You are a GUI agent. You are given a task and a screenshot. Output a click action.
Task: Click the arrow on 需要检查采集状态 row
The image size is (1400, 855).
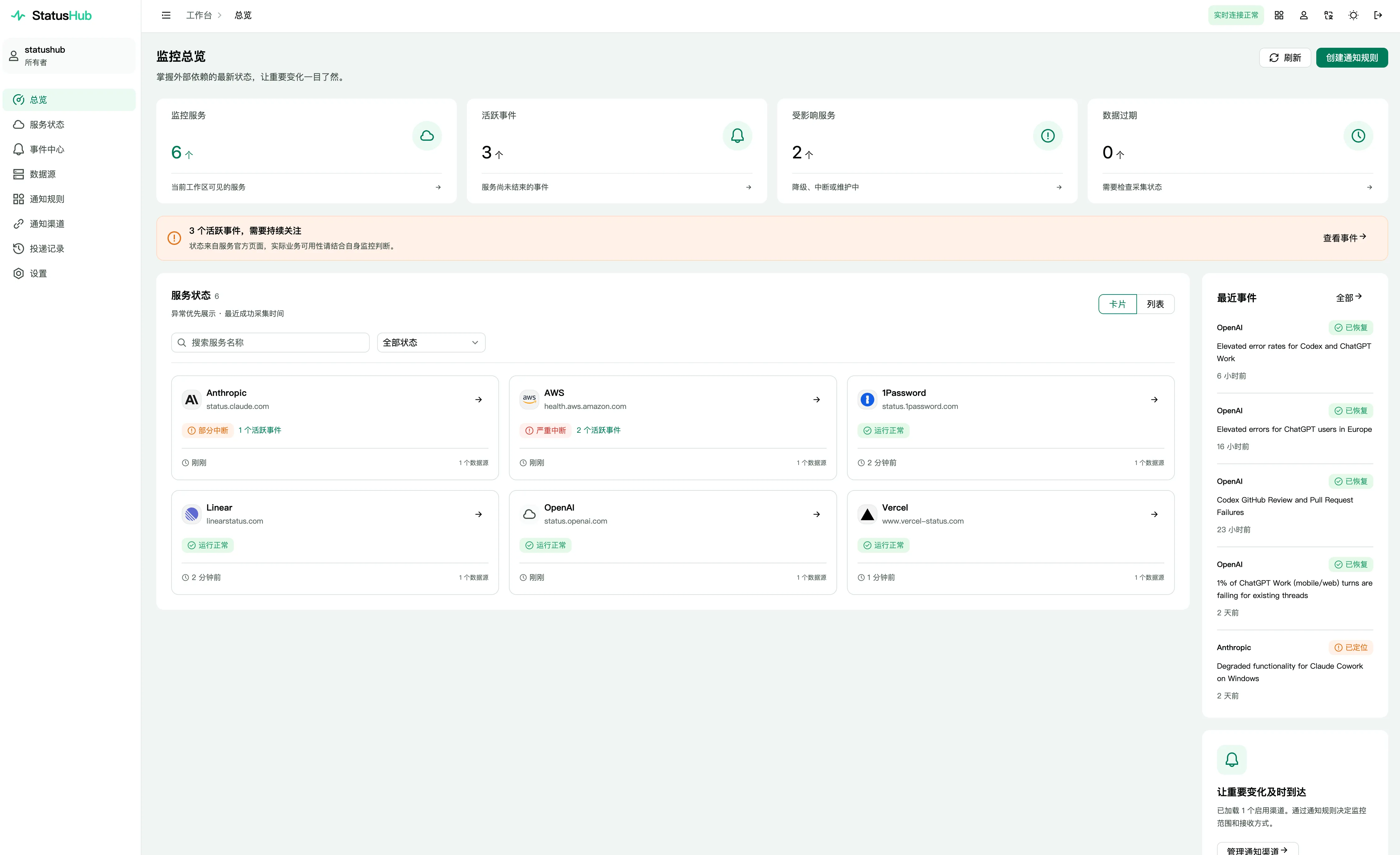(1369, 187)
